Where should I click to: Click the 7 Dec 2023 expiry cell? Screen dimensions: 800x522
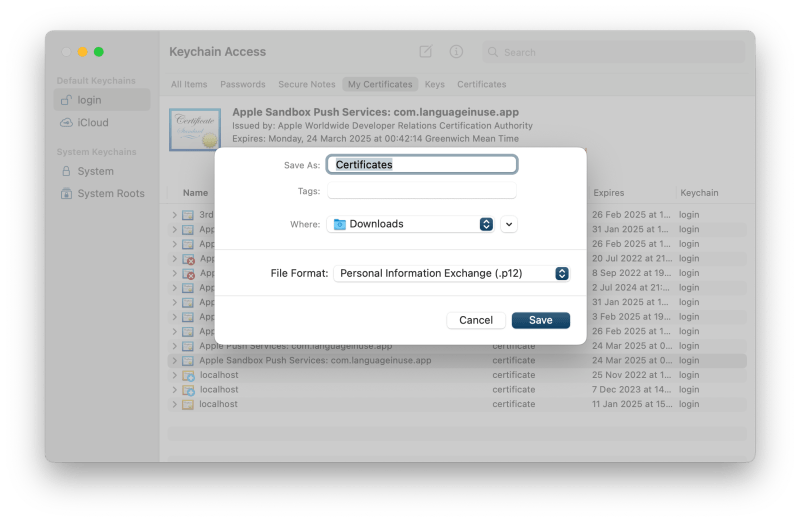pyautogui.click(x=631, y=389)
